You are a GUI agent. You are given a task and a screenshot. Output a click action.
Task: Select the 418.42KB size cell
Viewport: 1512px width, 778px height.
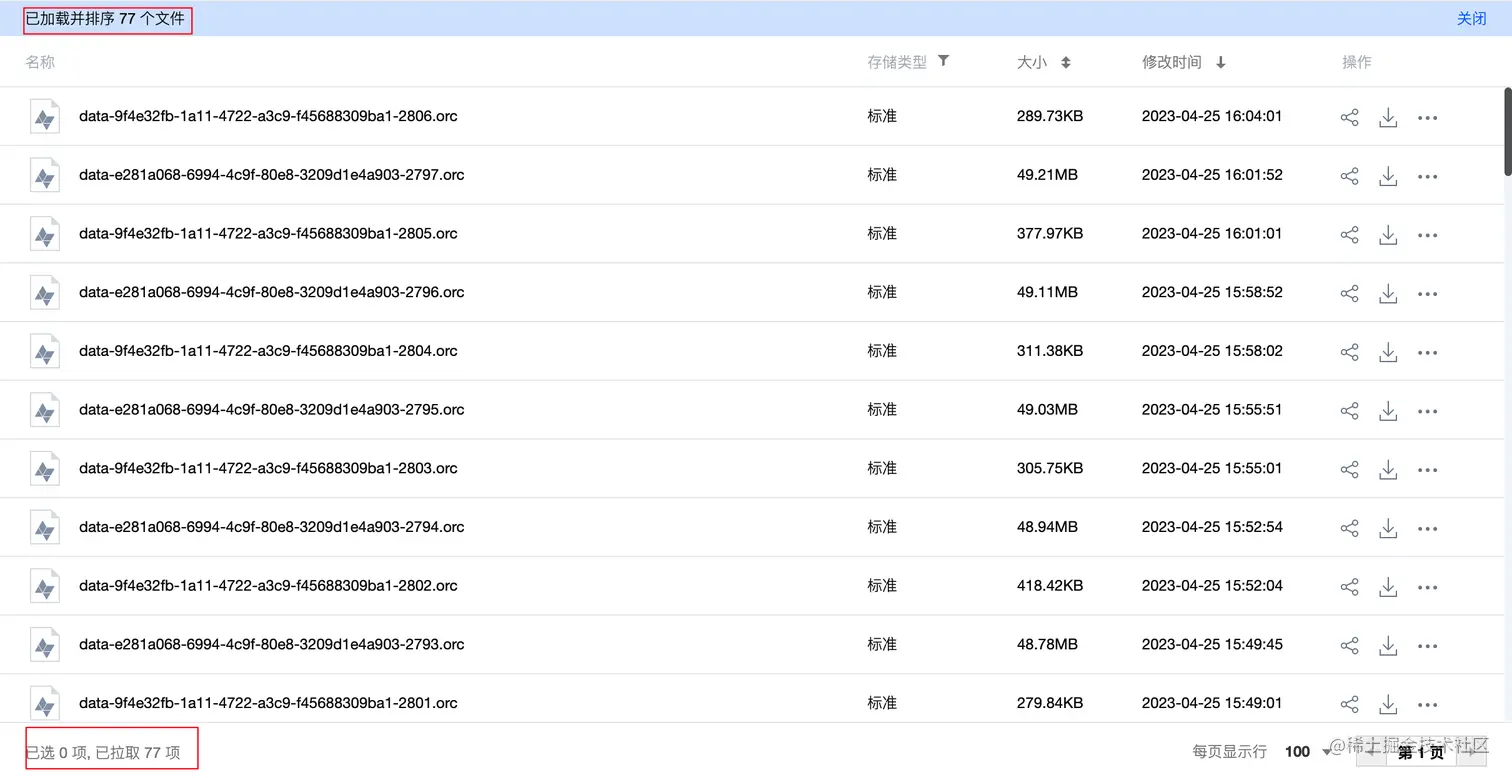coord(1050,585)
